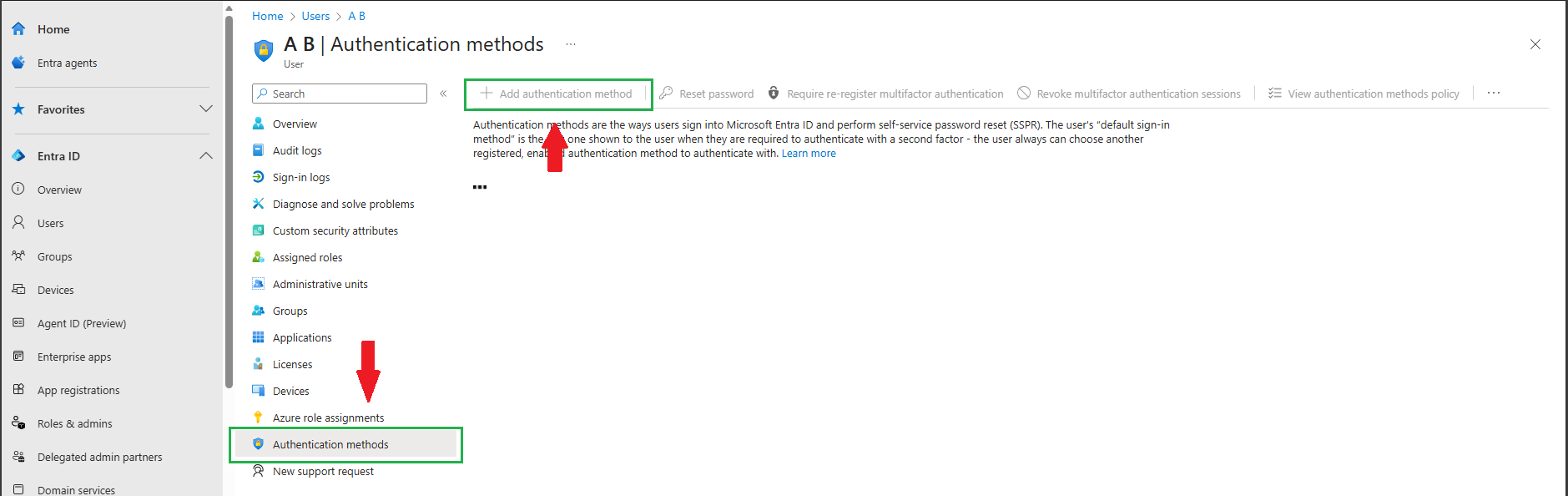
Task: Open Audit logs label
Action: tap(297, 150)
